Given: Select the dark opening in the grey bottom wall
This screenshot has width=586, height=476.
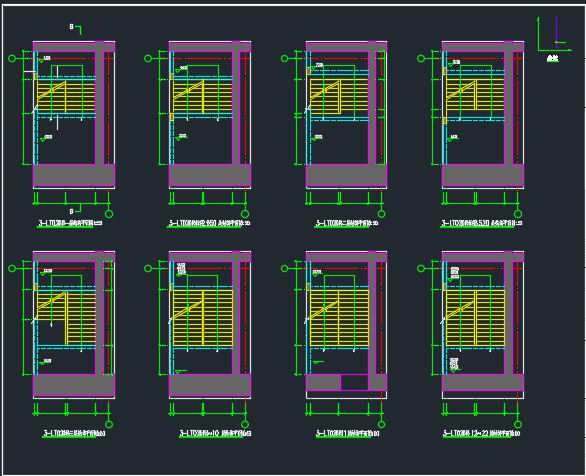Looking at the screenshot, I should [354, 382].
